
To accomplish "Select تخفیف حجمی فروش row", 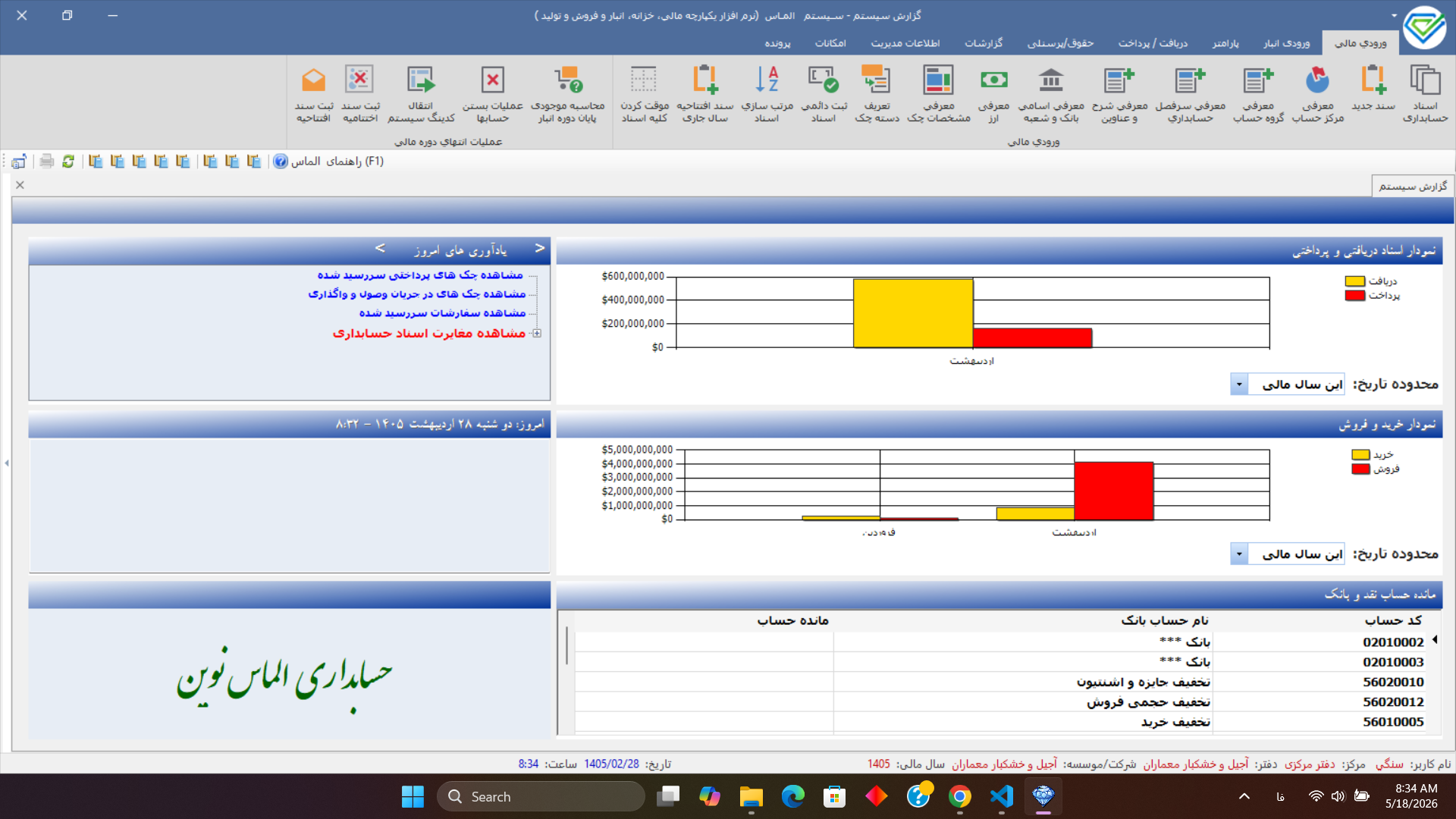I will point(1000,701).
